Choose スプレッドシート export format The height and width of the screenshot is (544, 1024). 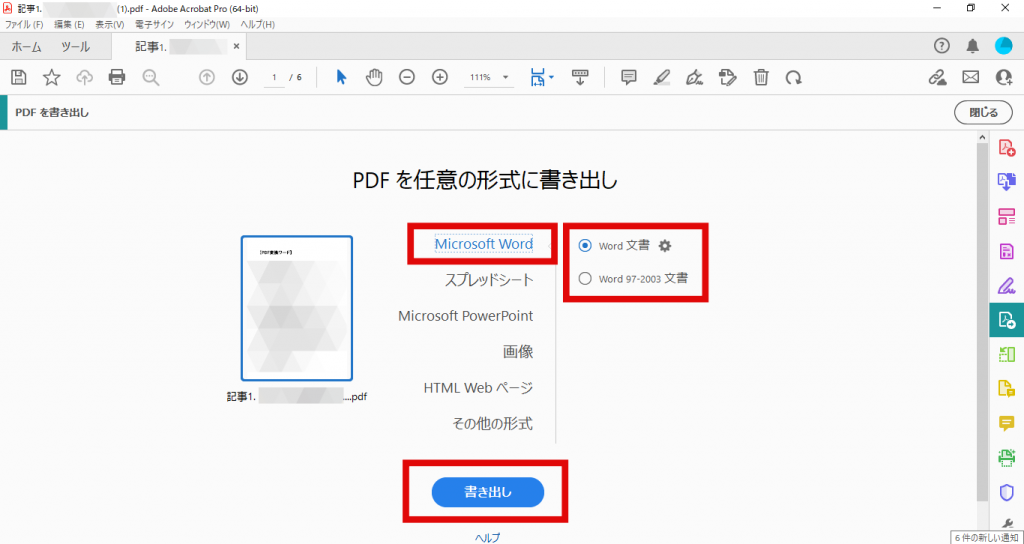(x=489, y=280)
